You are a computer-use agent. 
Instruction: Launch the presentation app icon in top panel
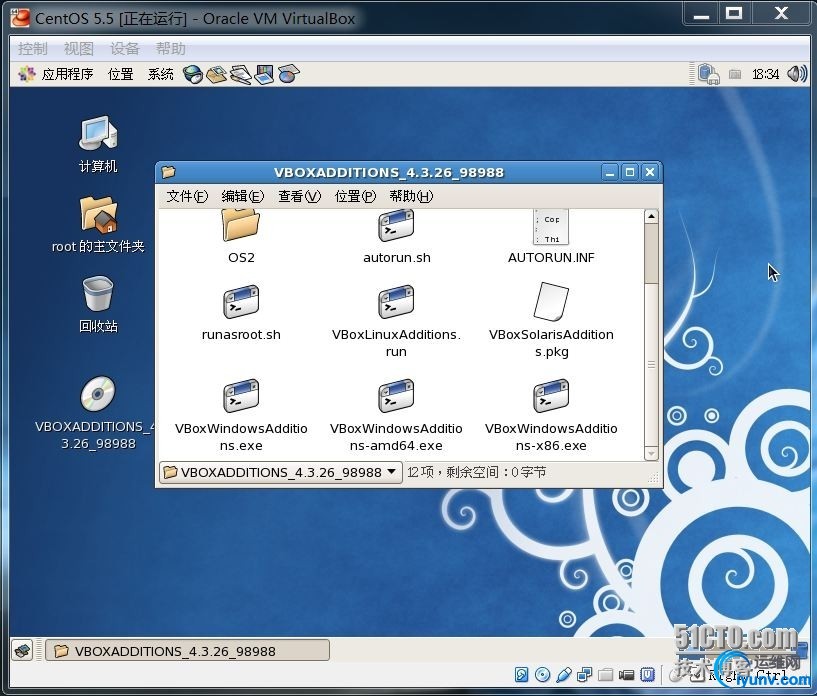pyautogui.click(x=264, y=74)
